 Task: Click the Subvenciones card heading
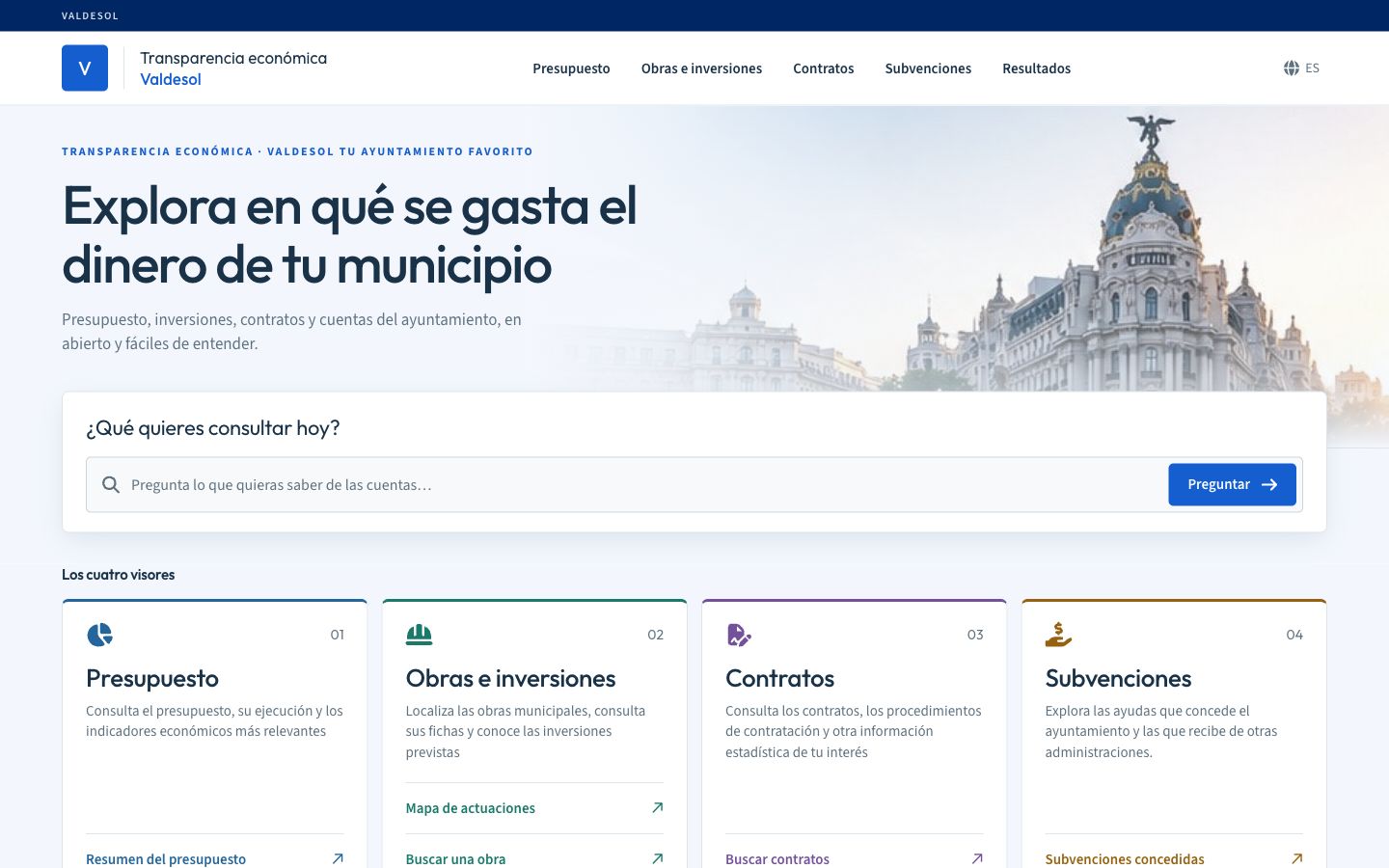click(x=1118, y=678)
